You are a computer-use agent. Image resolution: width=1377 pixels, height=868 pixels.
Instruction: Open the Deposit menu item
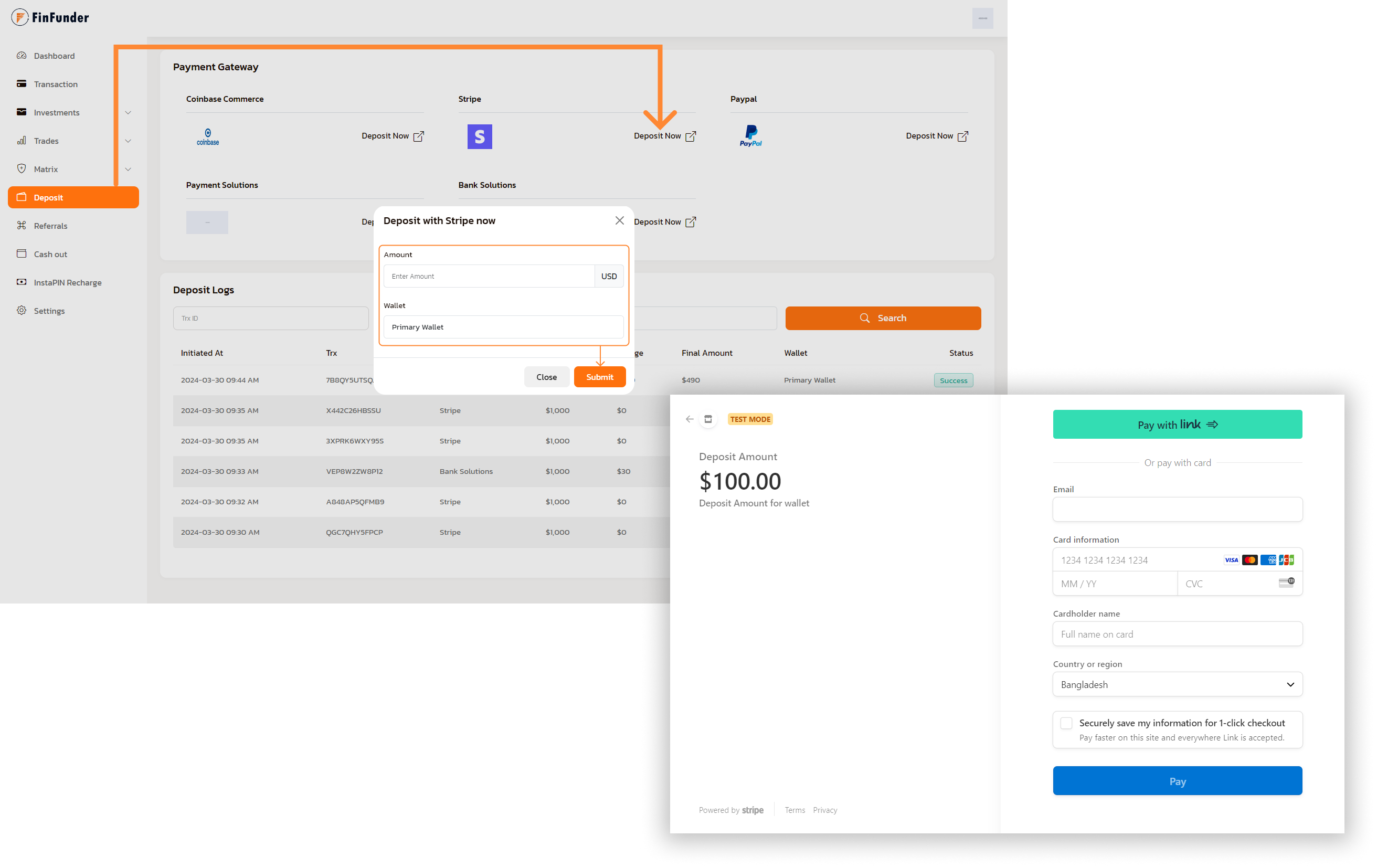tap(73, 197)
